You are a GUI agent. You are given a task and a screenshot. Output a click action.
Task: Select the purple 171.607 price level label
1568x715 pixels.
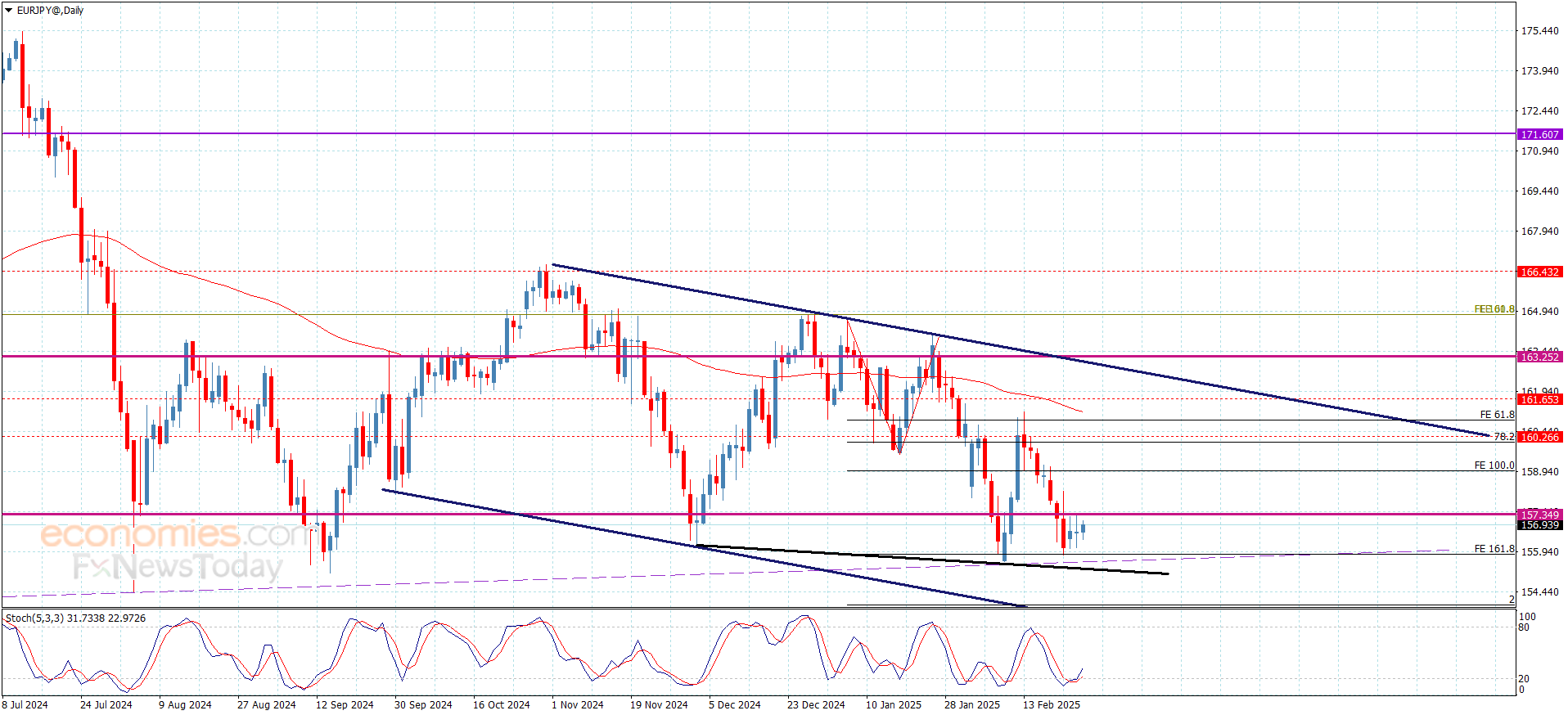[x=1539, y=134]
